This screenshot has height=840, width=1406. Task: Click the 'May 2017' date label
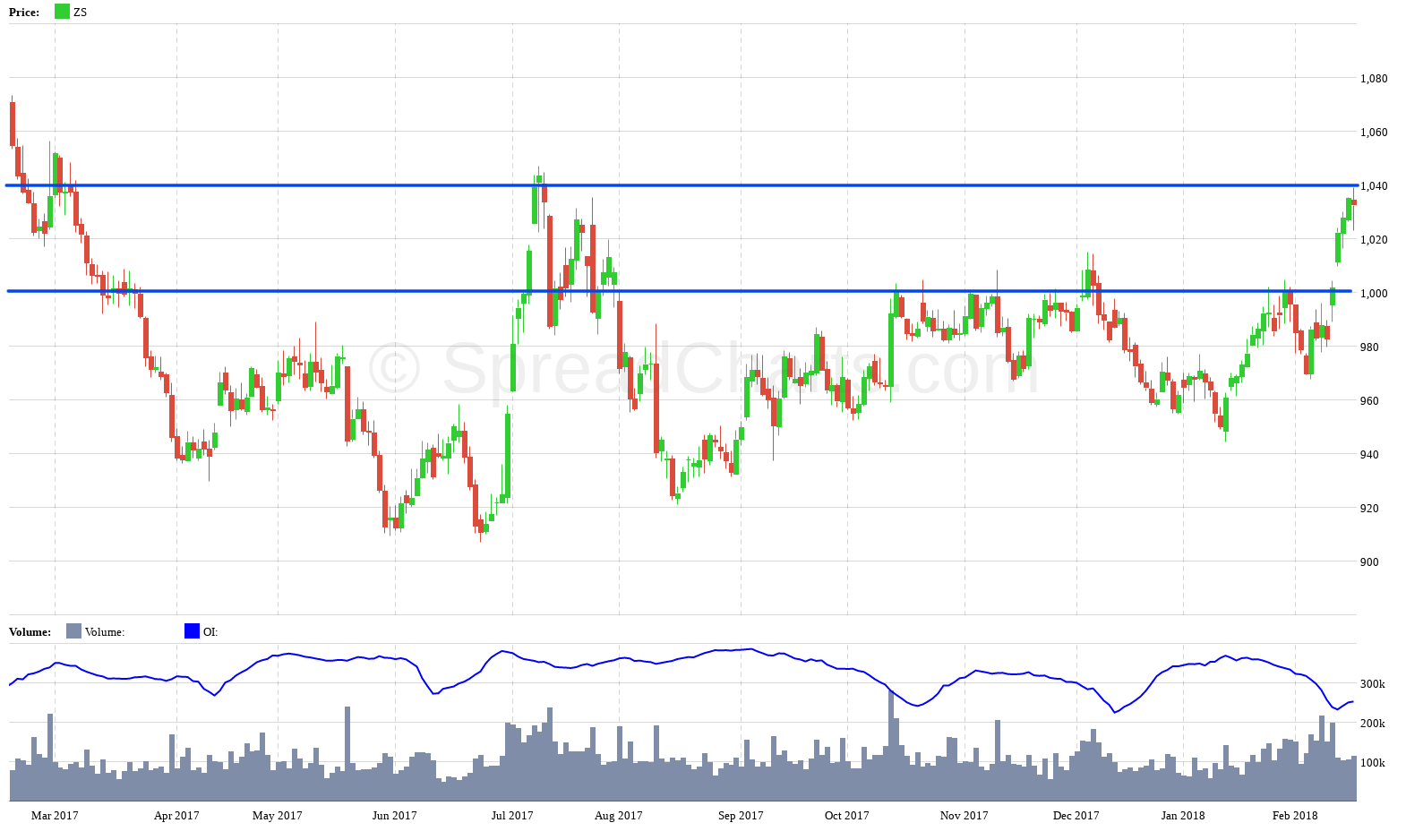[278, 816]
